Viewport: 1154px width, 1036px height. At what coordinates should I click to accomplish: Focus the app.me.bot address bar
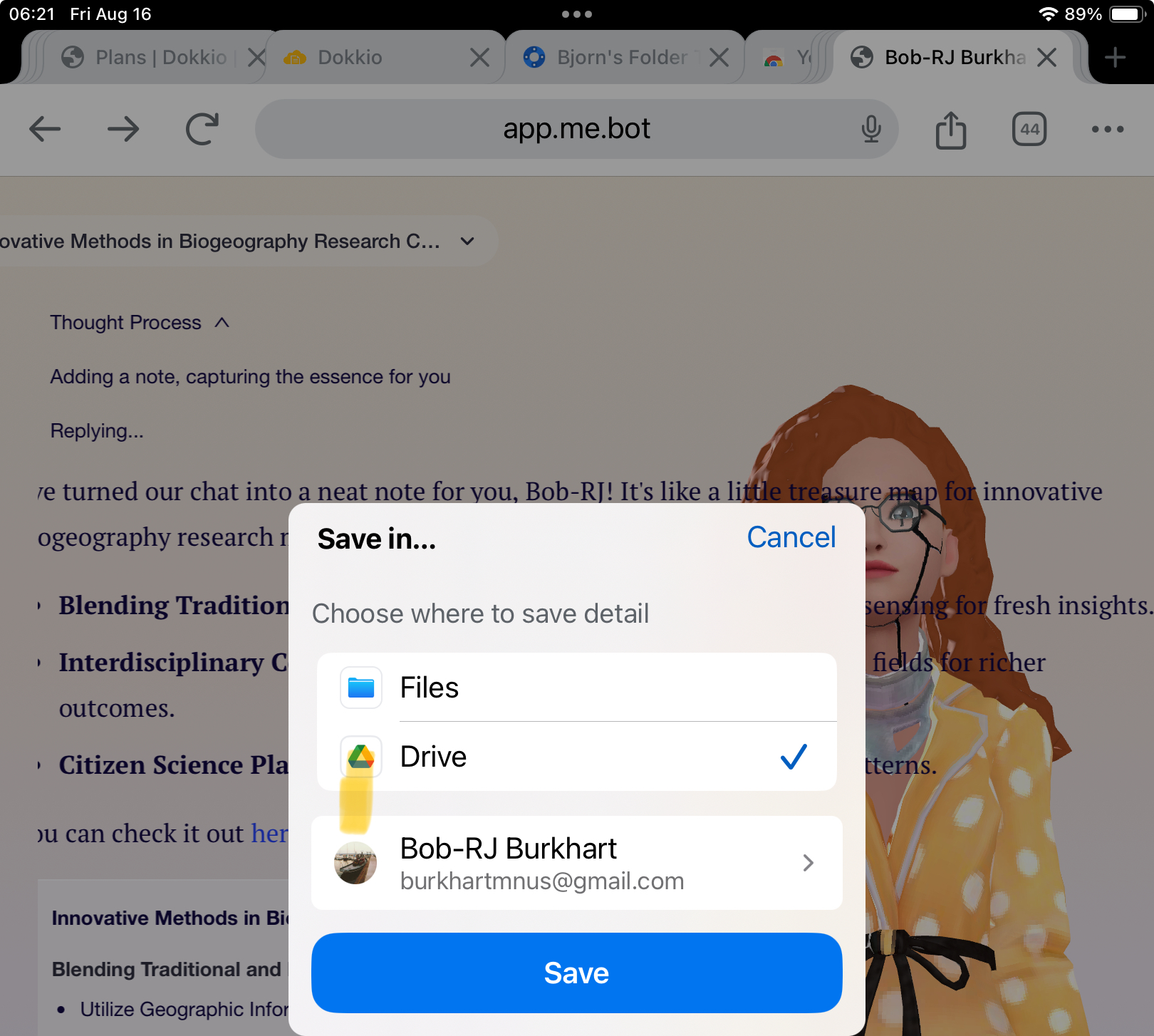pos(576,129)
